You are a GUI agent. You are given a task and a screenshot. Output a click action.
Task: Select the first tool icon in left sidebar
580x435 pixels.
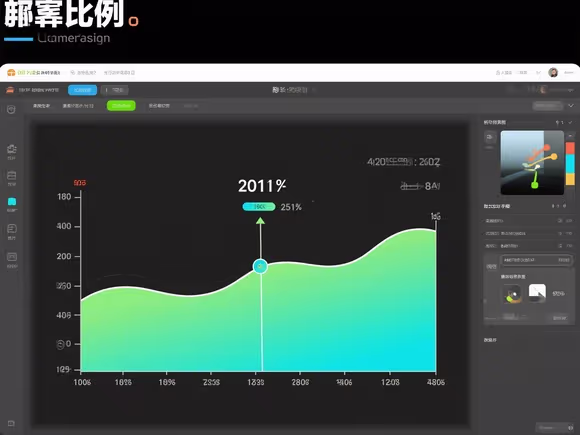12,149
